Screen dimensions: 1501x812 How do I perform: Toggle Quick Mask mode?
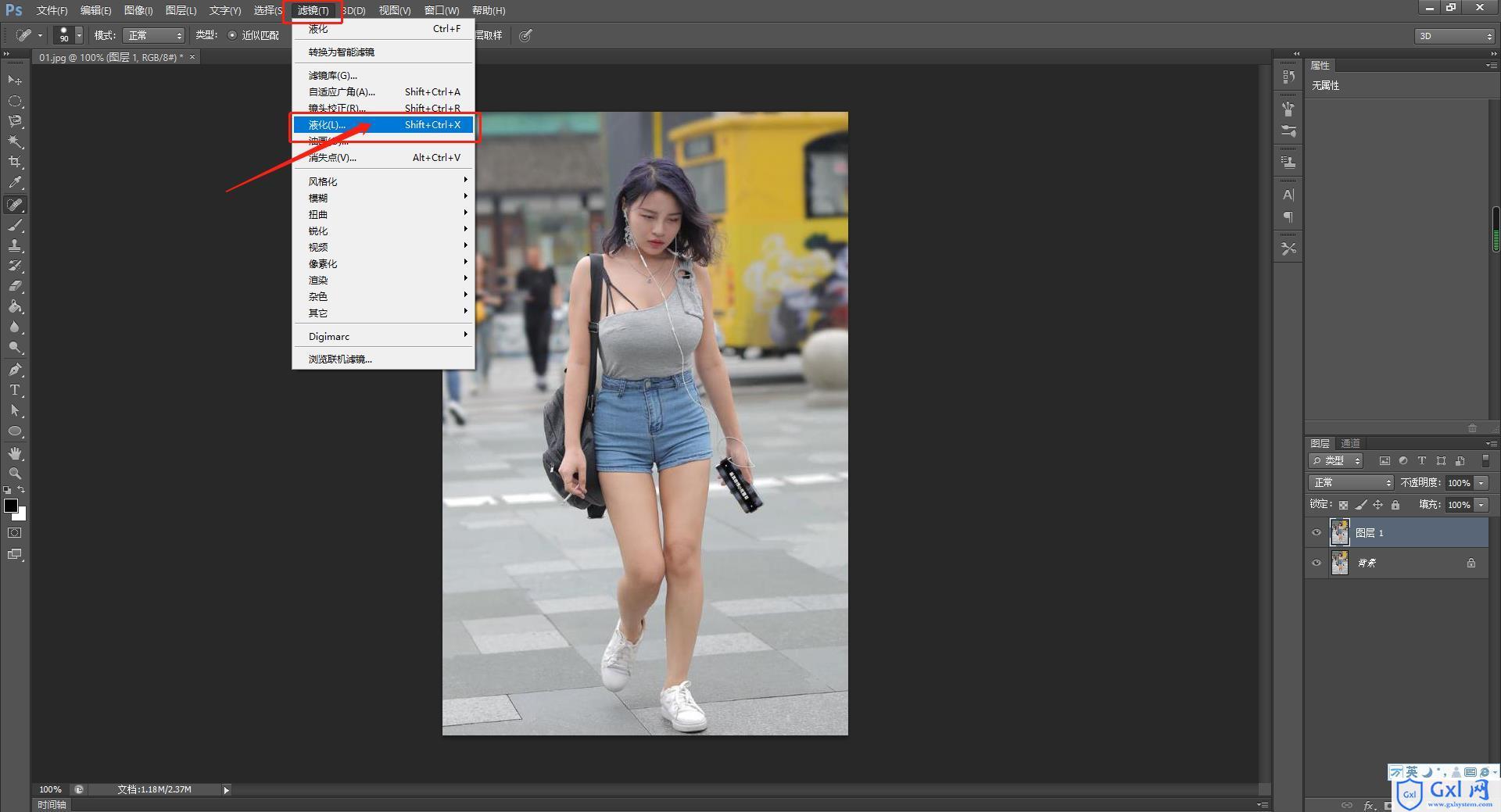tap(15, 533)
